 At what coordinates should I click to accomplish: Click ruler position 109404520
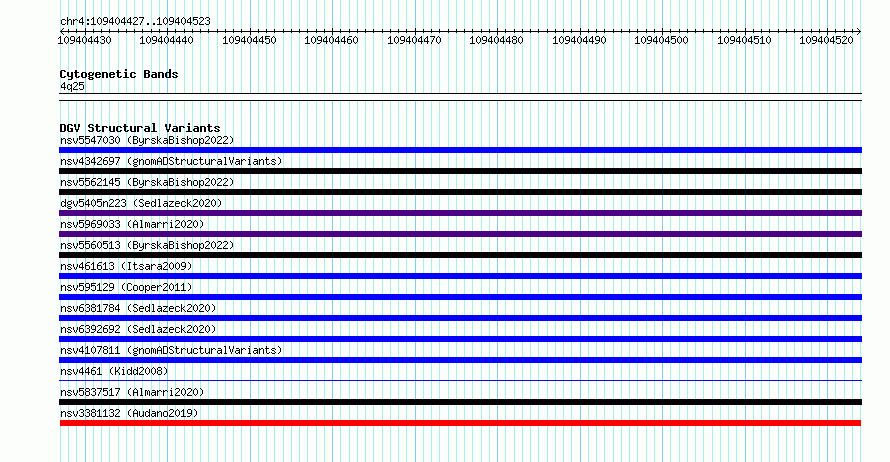point(826,40)
